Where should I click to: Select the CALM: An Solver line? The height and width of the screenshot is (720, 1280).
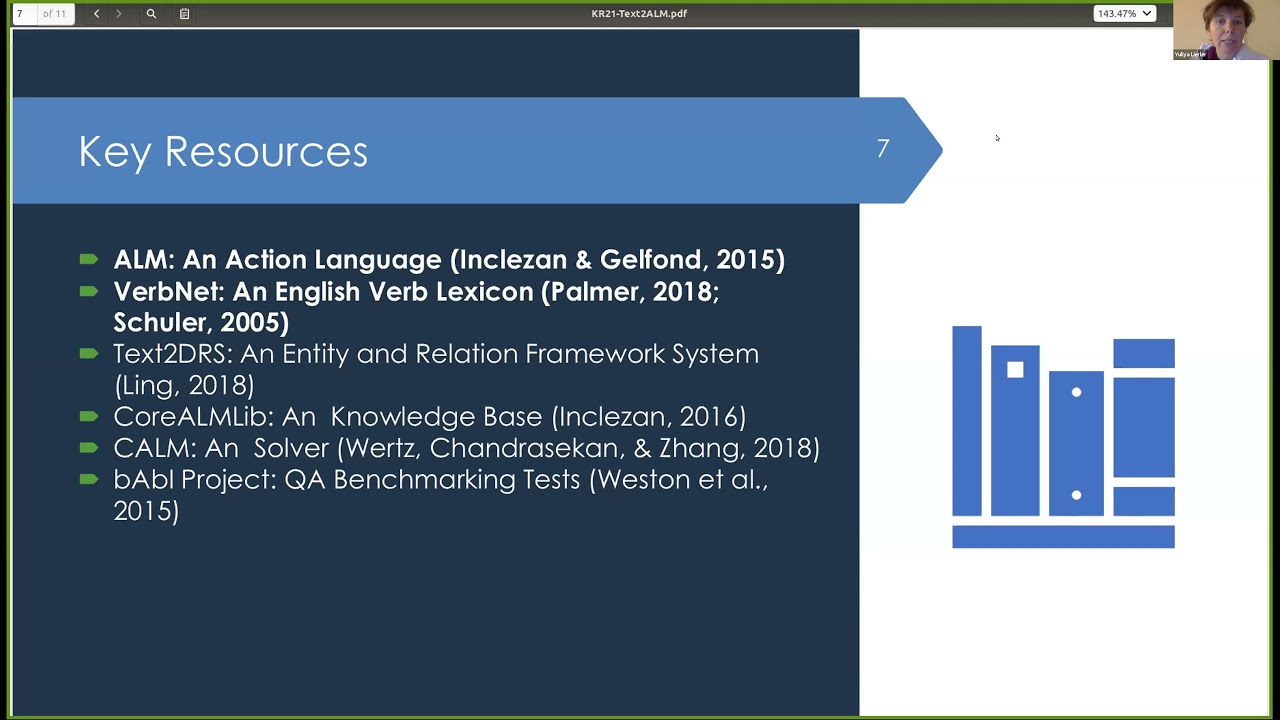point(466,448)
